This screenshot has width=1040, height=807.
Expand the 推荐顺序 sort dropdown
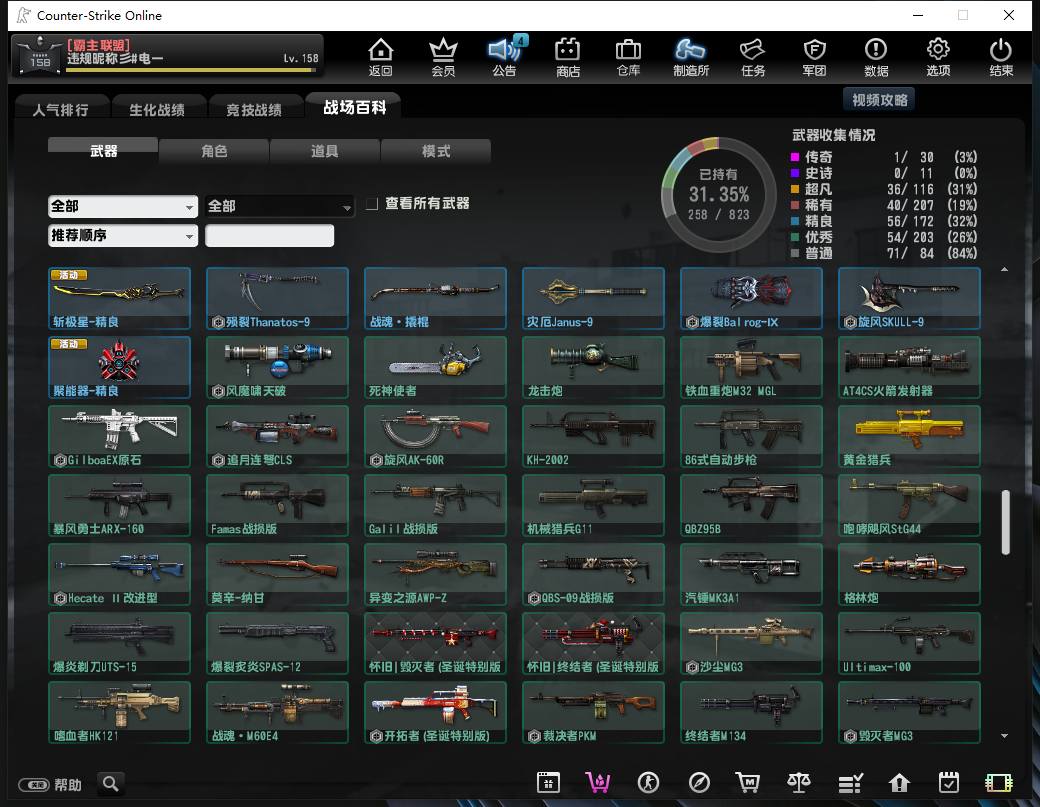123,235
